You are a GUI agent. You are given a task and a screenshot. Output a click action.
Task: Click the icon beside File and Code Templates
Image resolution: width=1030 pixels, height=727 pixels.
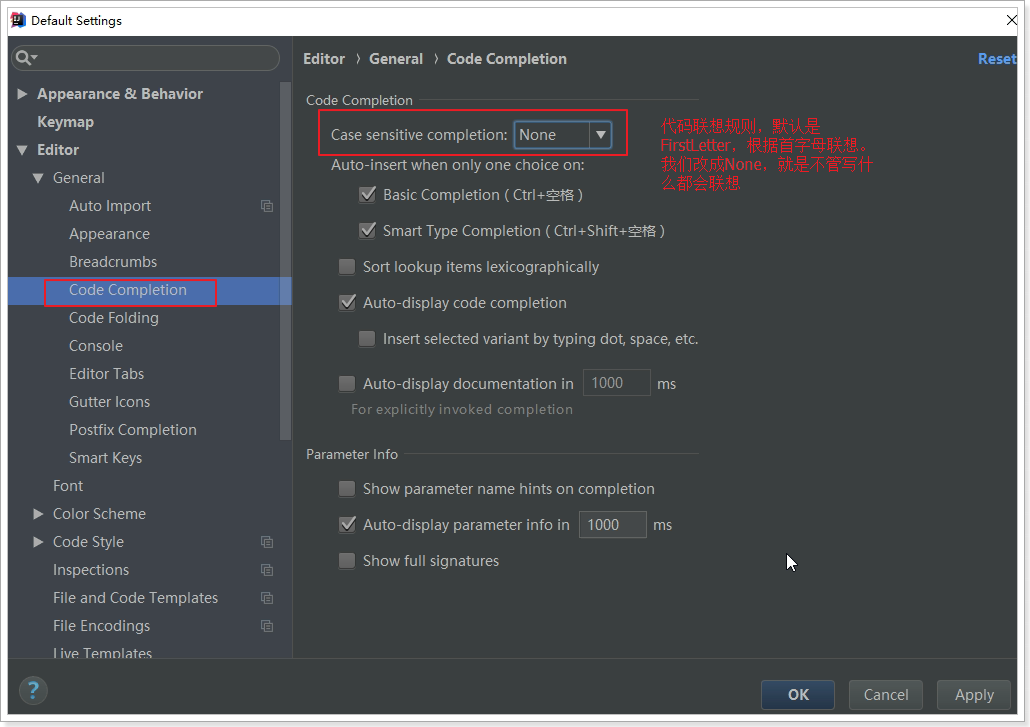tap(267, 598)
